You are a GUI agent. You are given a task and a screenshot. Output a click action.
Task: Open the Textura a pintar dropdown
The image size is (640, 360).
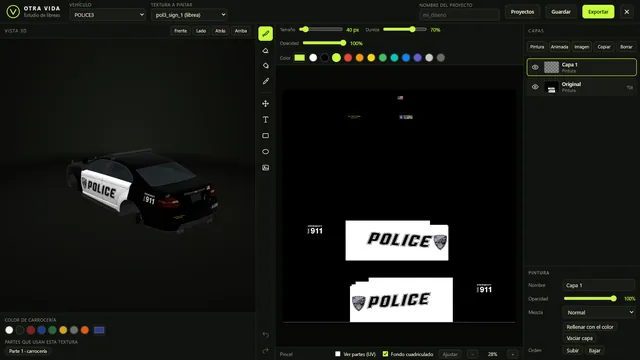coord(189,15)
